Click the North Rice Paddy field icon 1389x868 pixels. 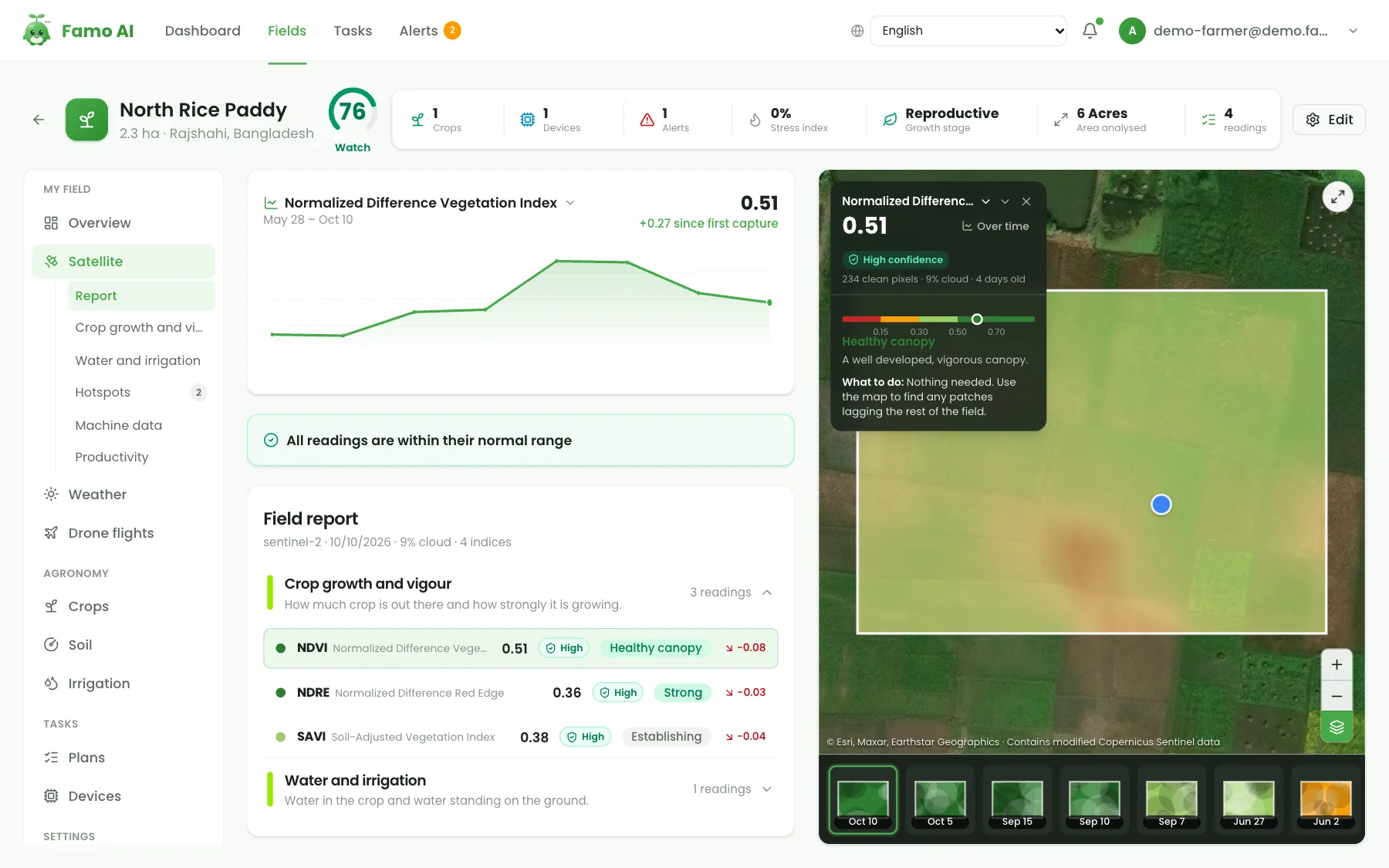(x=86, y=120)
